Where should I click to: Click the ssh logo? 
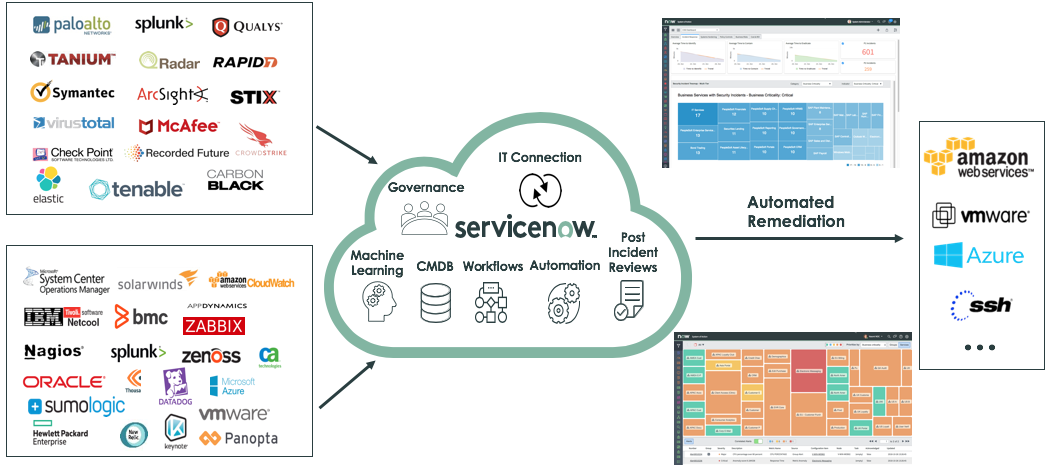click(x=980, y=305)
